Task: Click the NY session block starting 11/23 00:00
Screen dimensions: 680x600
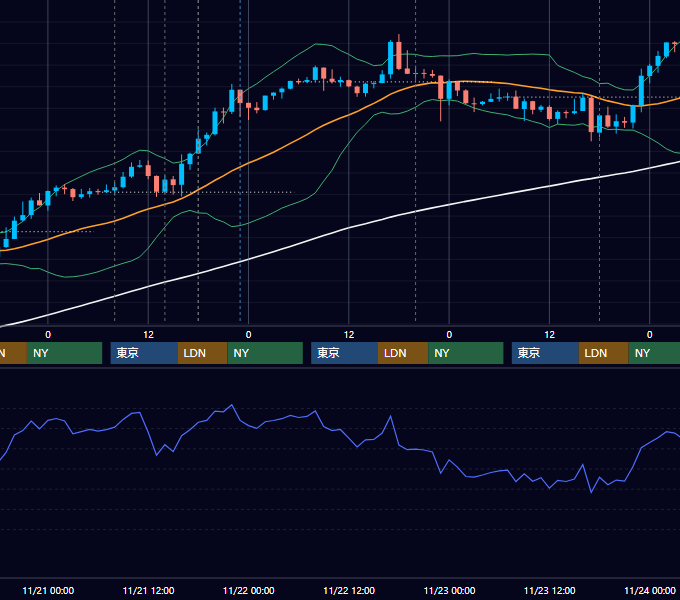Action: pos(466,353)
